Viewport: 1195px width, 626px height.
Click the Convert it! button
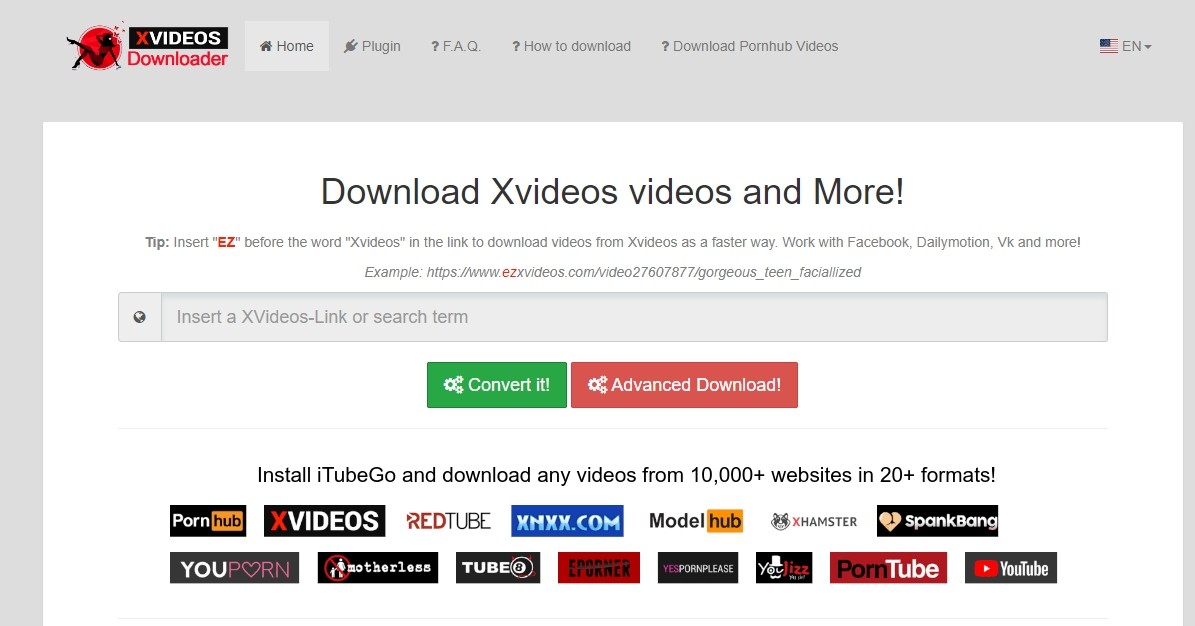pos(496,384)
